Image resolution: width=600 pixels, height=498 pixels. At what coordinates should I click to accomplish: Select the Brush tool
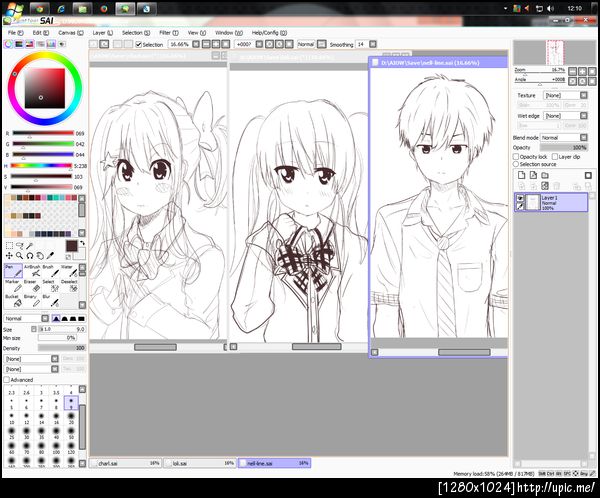51,271
